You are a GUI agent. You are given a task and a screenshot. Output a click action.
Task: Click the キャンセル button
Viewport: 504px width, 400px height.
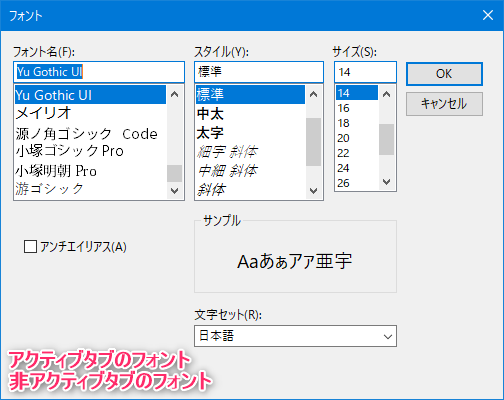[444, 104]
